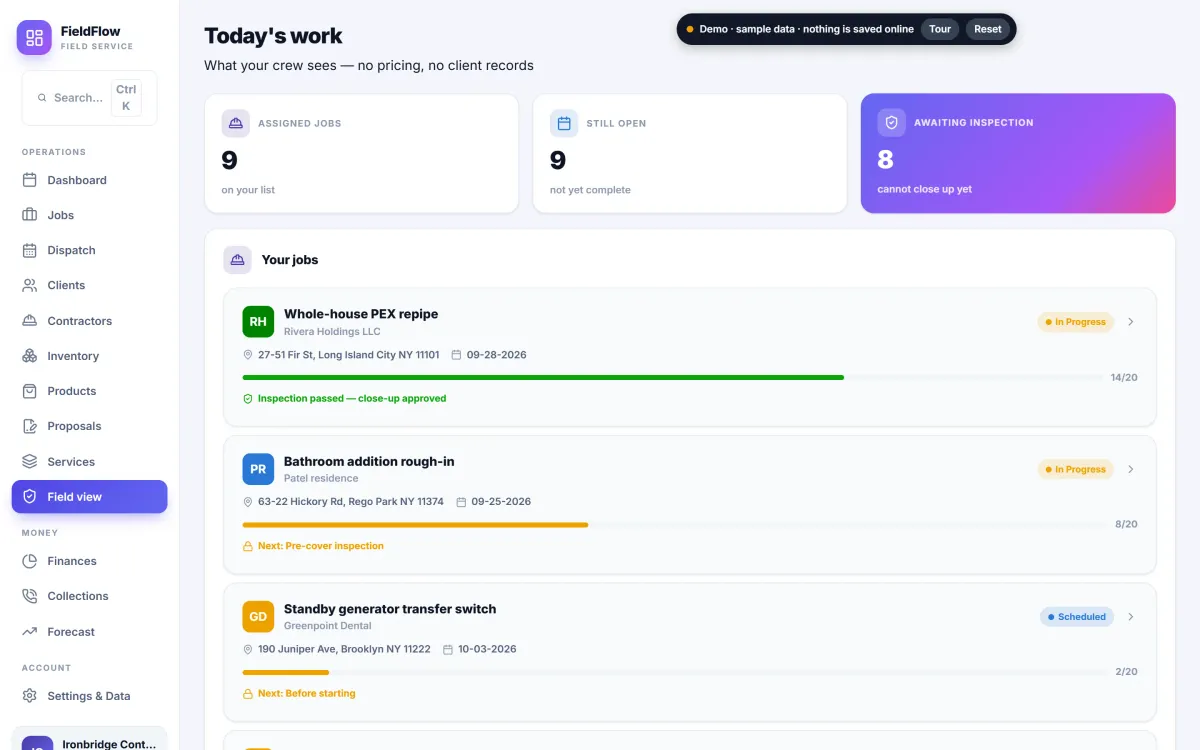The width and height of the screenshot is (1200, 750).
Task: Expand the Bathroom addition rough-in chevron
Action: click(x=1131, y=469)
